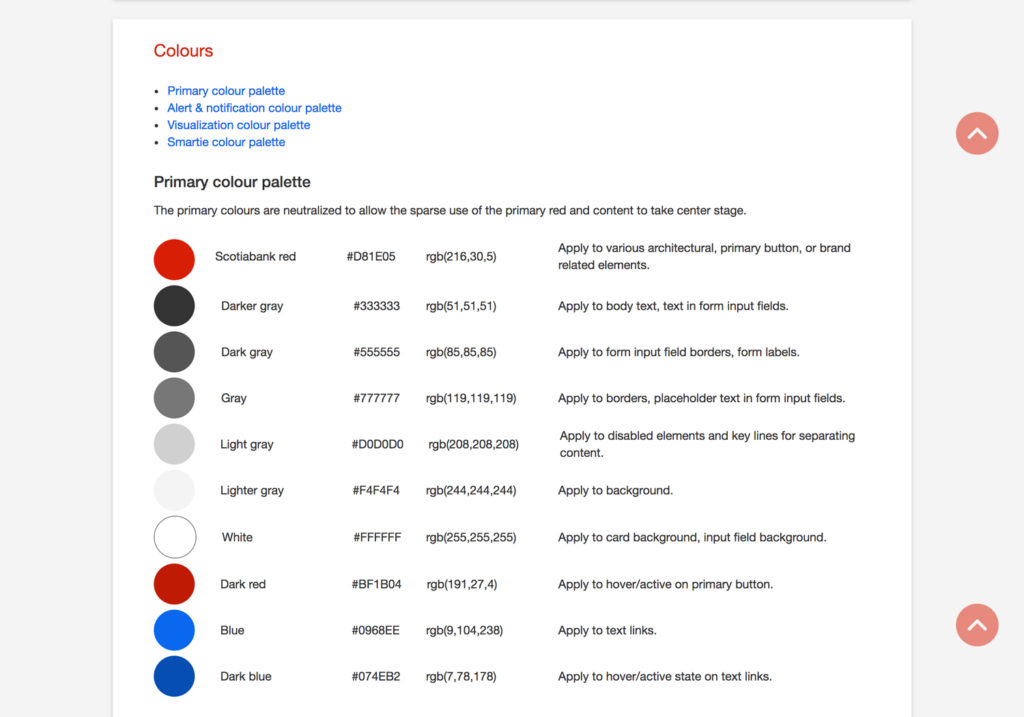
Task: Click the upper back-to-top arrow icon
Action: 977,133
